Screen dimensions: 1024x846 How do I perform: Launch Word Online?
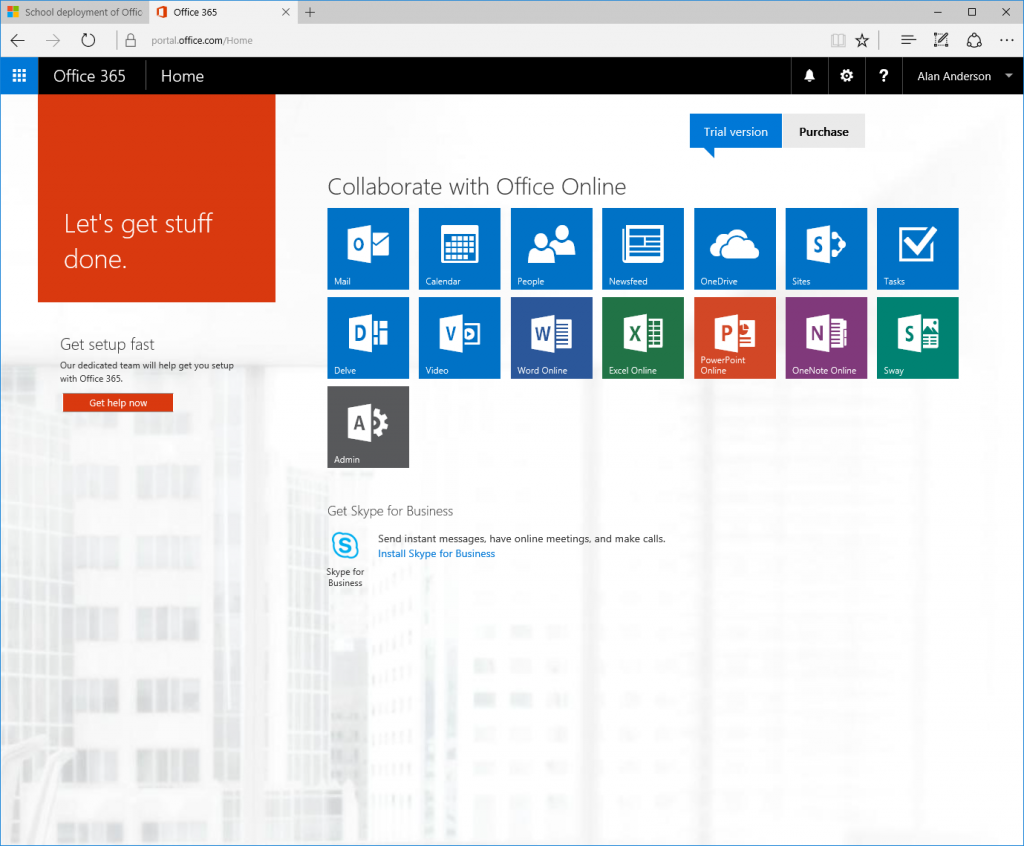551,338
